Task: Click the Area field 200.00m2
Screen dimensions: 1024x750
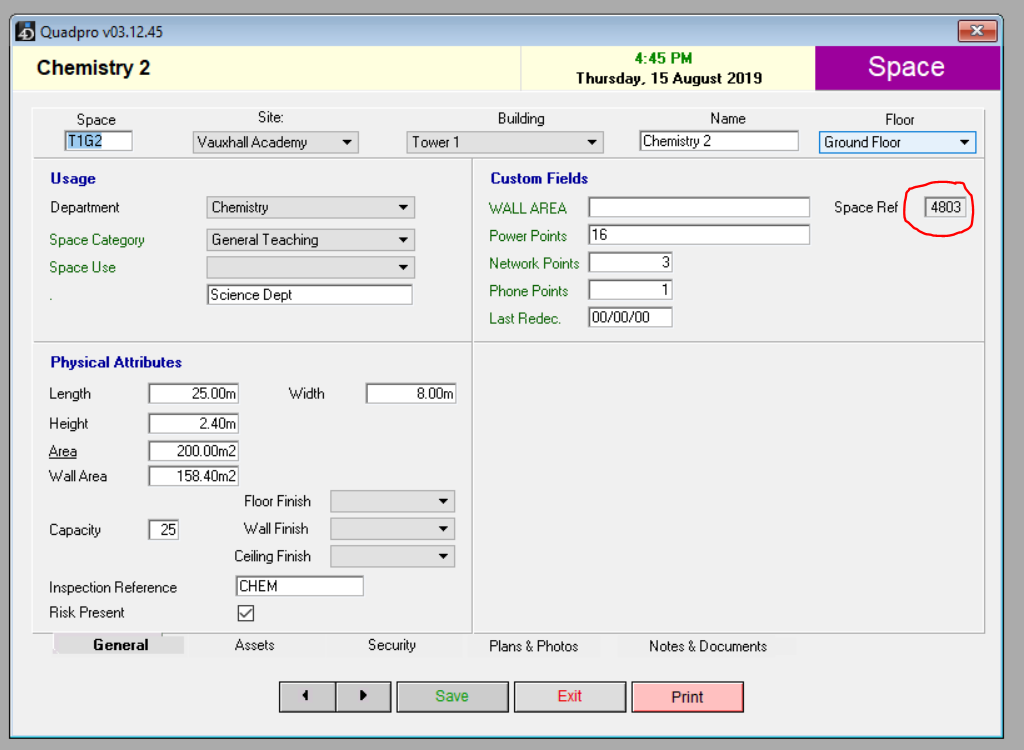Action: [x=193, y=451]
